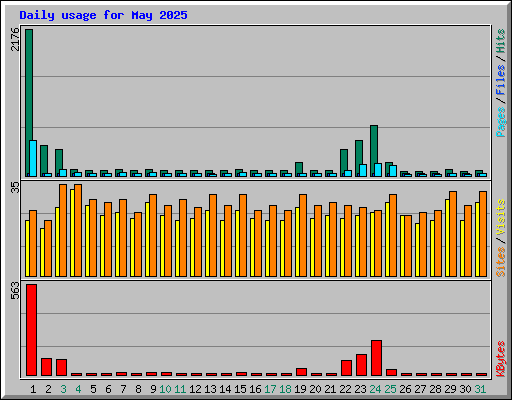
Task: Click the orange sites bar for day 13
Action: point(213,235)
